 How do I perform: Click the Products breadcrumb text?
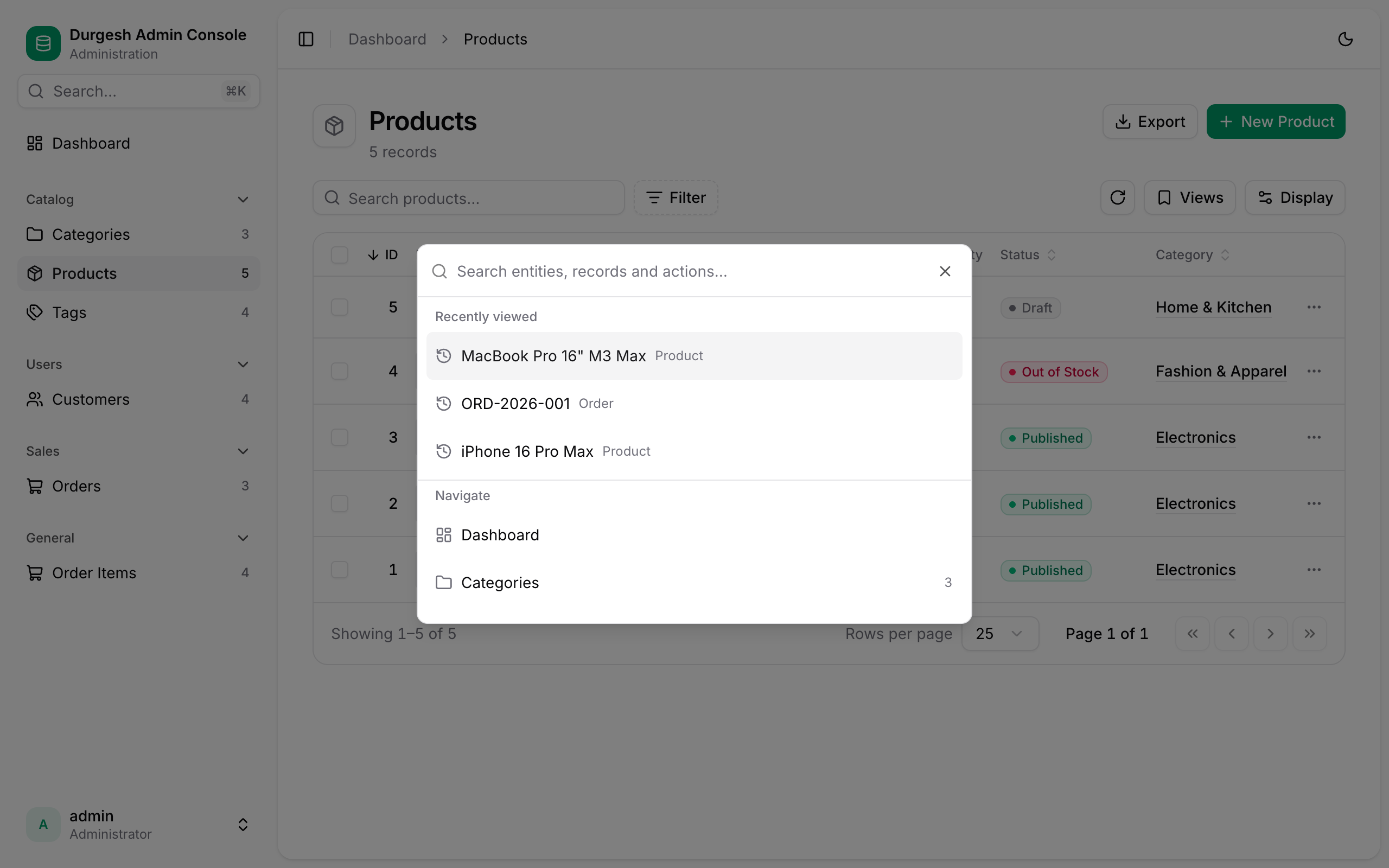tap(495, 39)
